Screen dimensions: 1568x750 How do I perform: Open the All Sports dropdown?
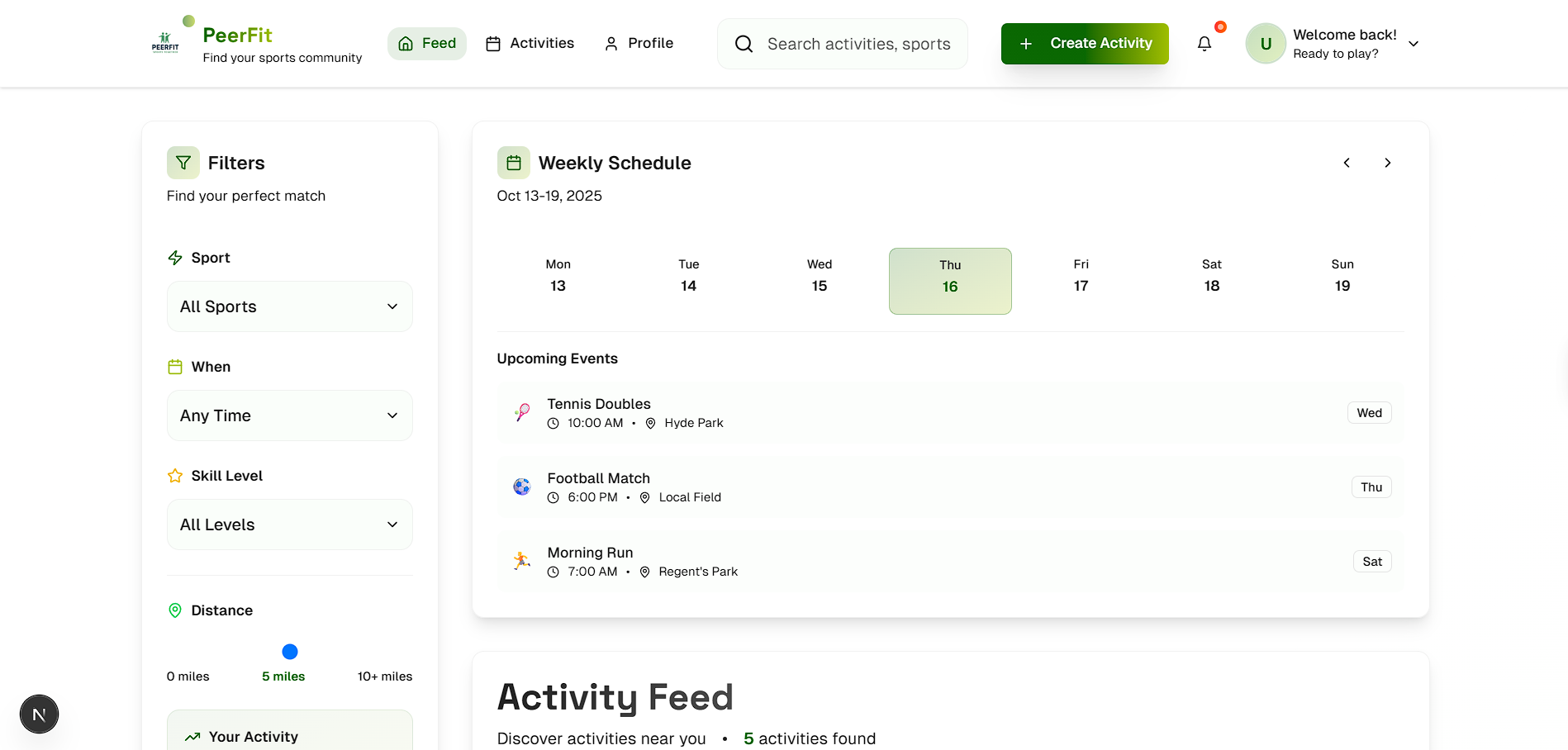289,306
